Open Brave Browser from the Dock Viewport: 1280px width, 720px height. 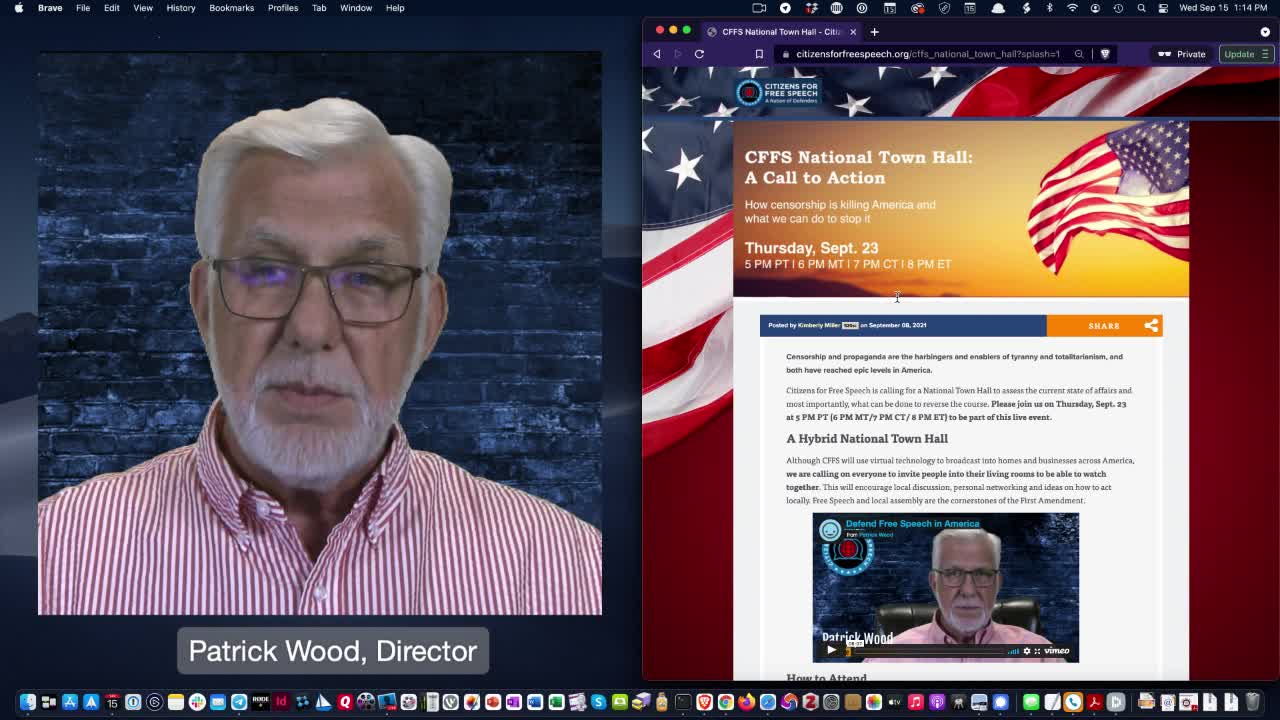[x=704, y=702]
